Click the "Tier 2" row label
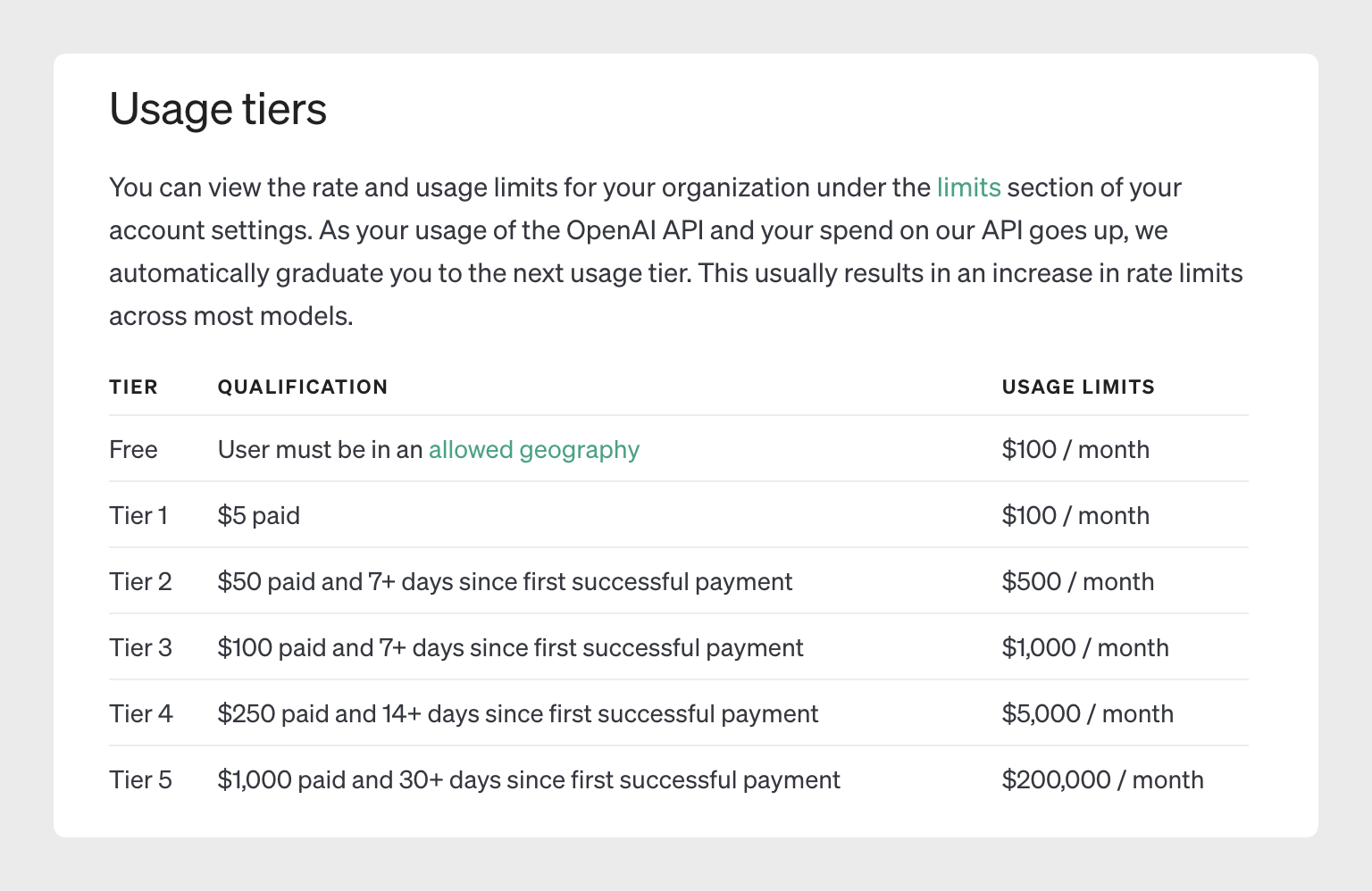 click(140, 581)
